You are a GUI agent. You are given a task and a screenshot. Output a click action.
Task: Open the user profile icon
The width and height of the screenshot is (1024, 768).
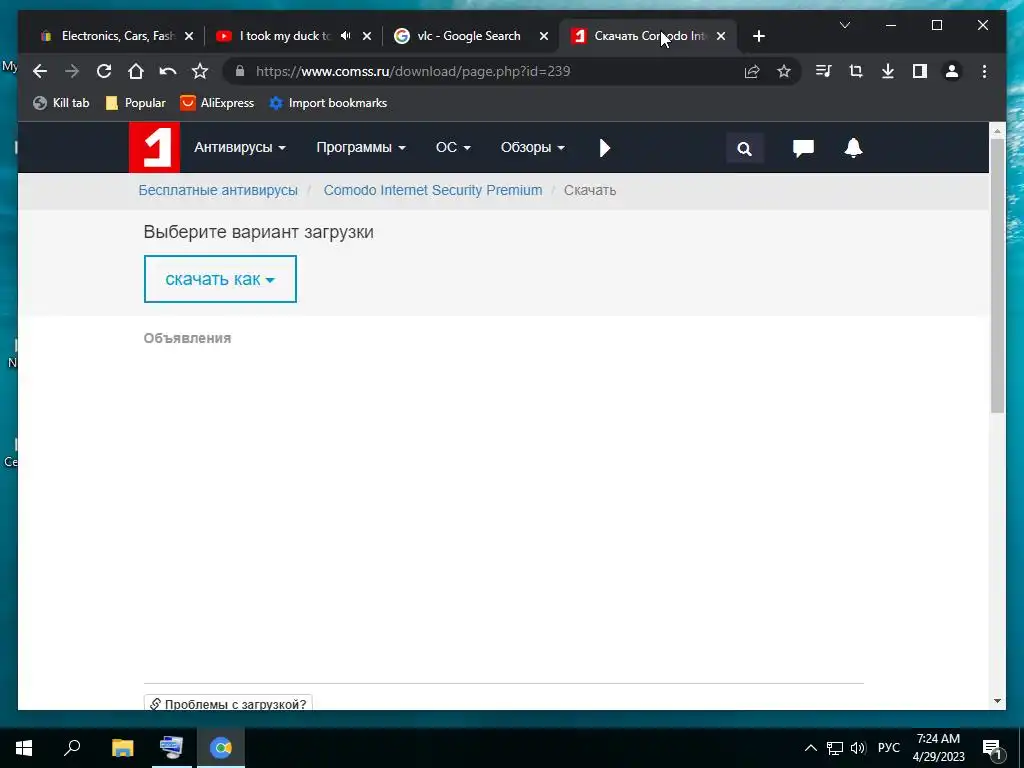pos(952,71)
